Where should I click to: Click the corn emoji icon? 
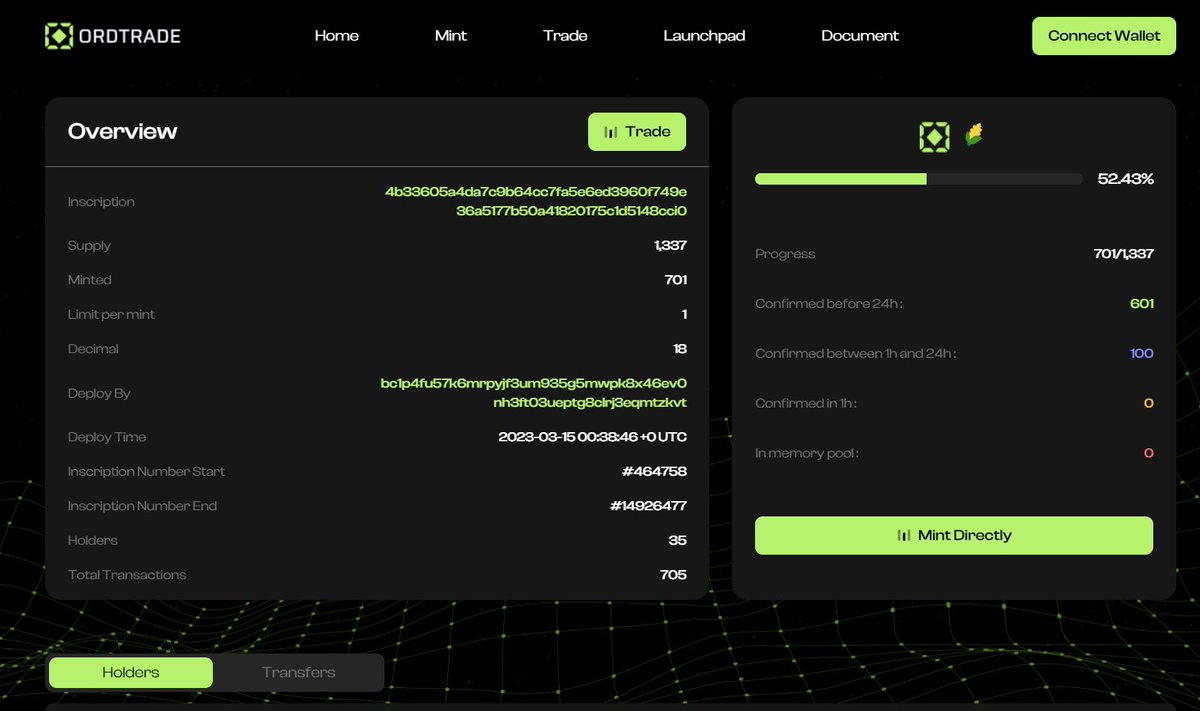[974, 135]
